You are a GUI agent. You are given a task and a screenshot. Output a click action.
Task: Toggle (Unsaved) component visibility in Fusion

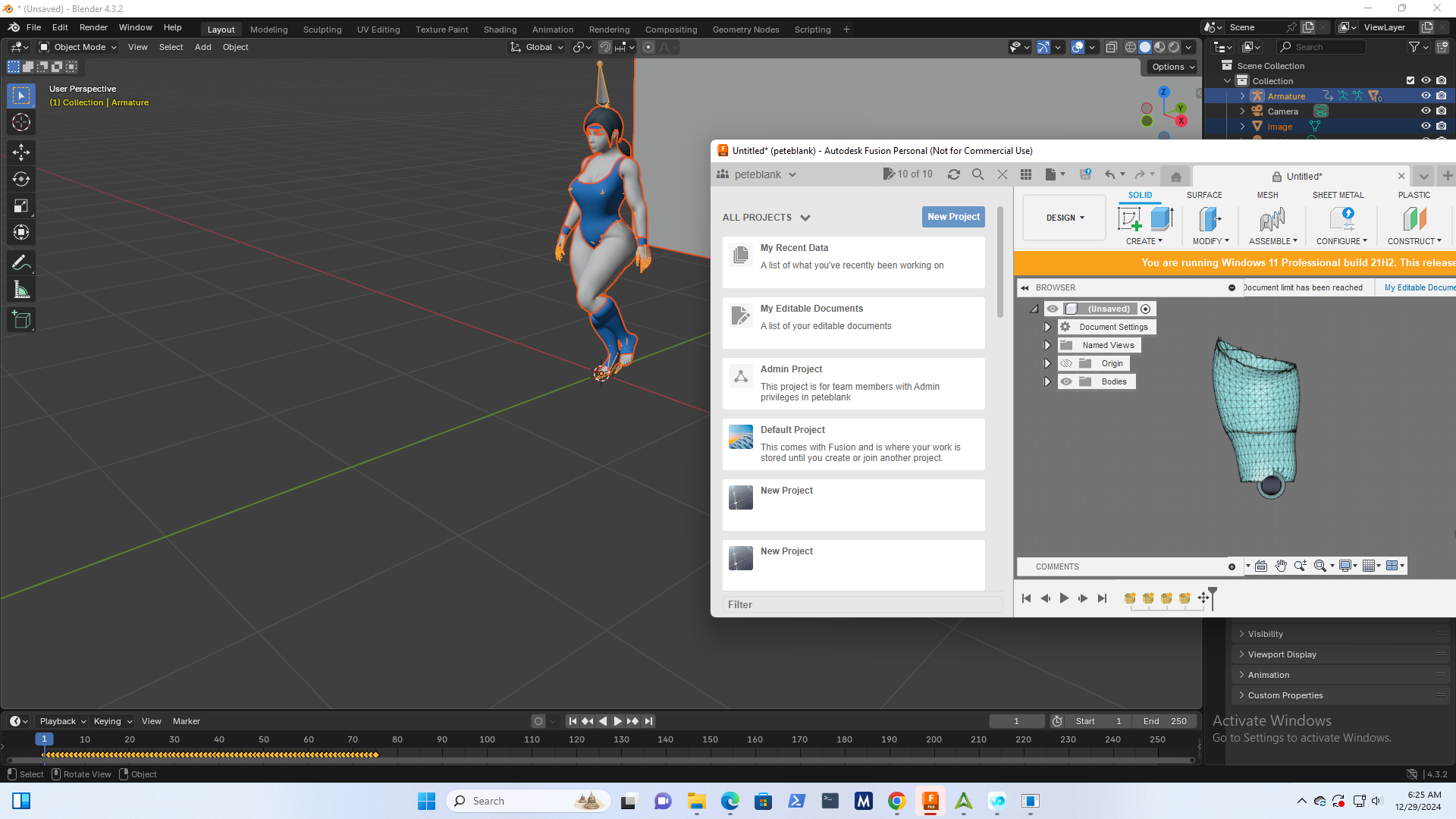(1053, 309)
